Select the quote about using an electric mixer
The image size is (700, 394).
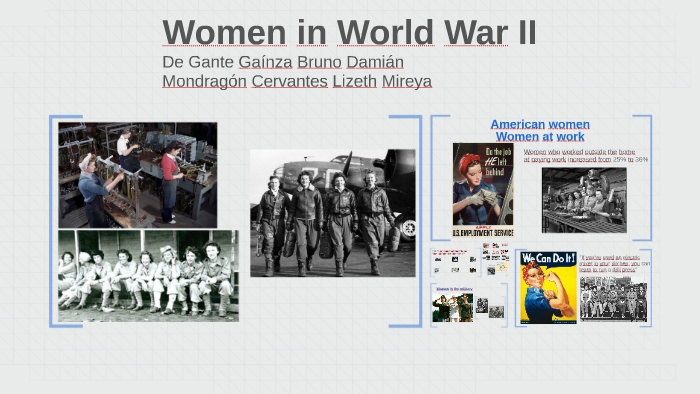pyautogui.click(x=615, y=264)
